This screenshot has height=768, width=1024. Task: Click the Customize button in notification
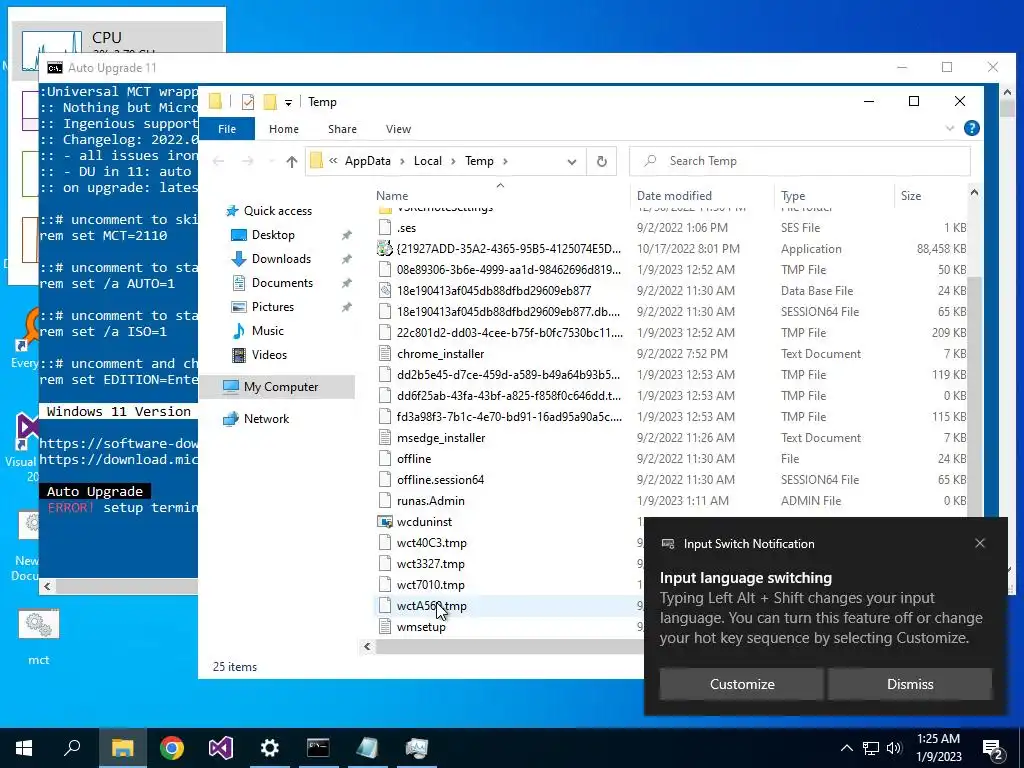[x=742, y=684]
